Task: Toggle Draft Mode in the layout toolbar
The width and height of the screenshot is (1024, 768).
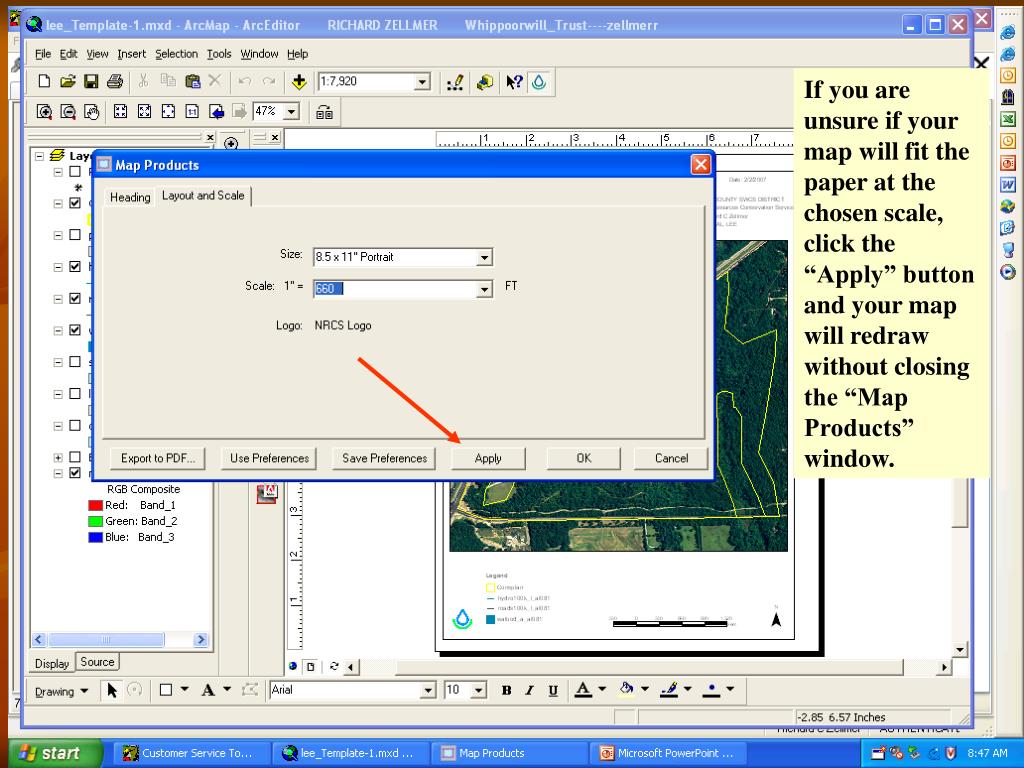Action: click(x=325, y=112)
